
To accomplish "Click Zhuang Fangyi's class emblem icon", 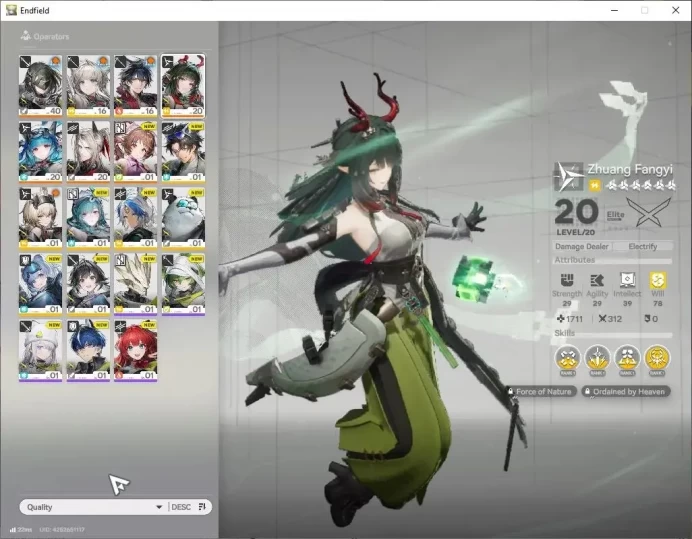I will (569, 177).
